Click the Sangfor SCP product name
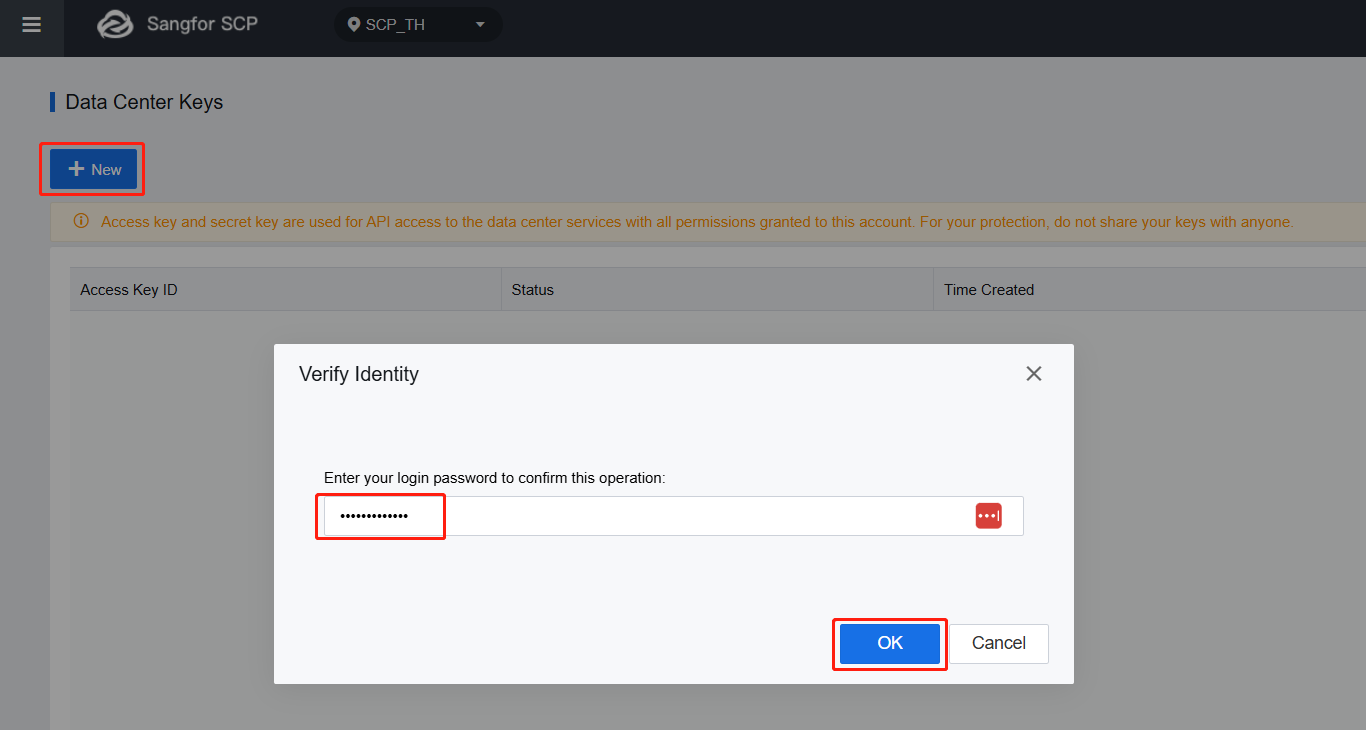 202,24
